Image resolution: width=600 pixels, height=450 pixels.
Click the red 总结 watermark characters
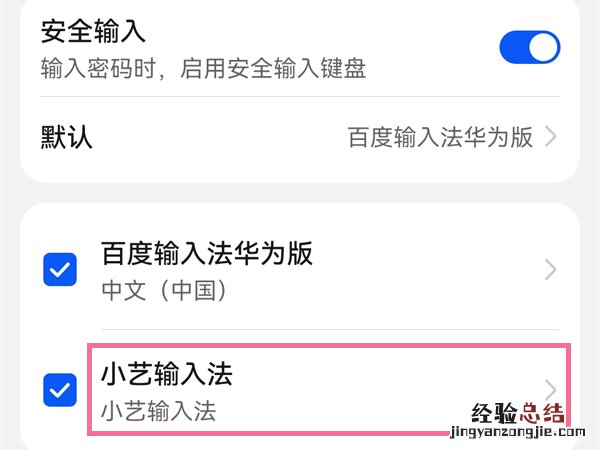coord(543,413)
